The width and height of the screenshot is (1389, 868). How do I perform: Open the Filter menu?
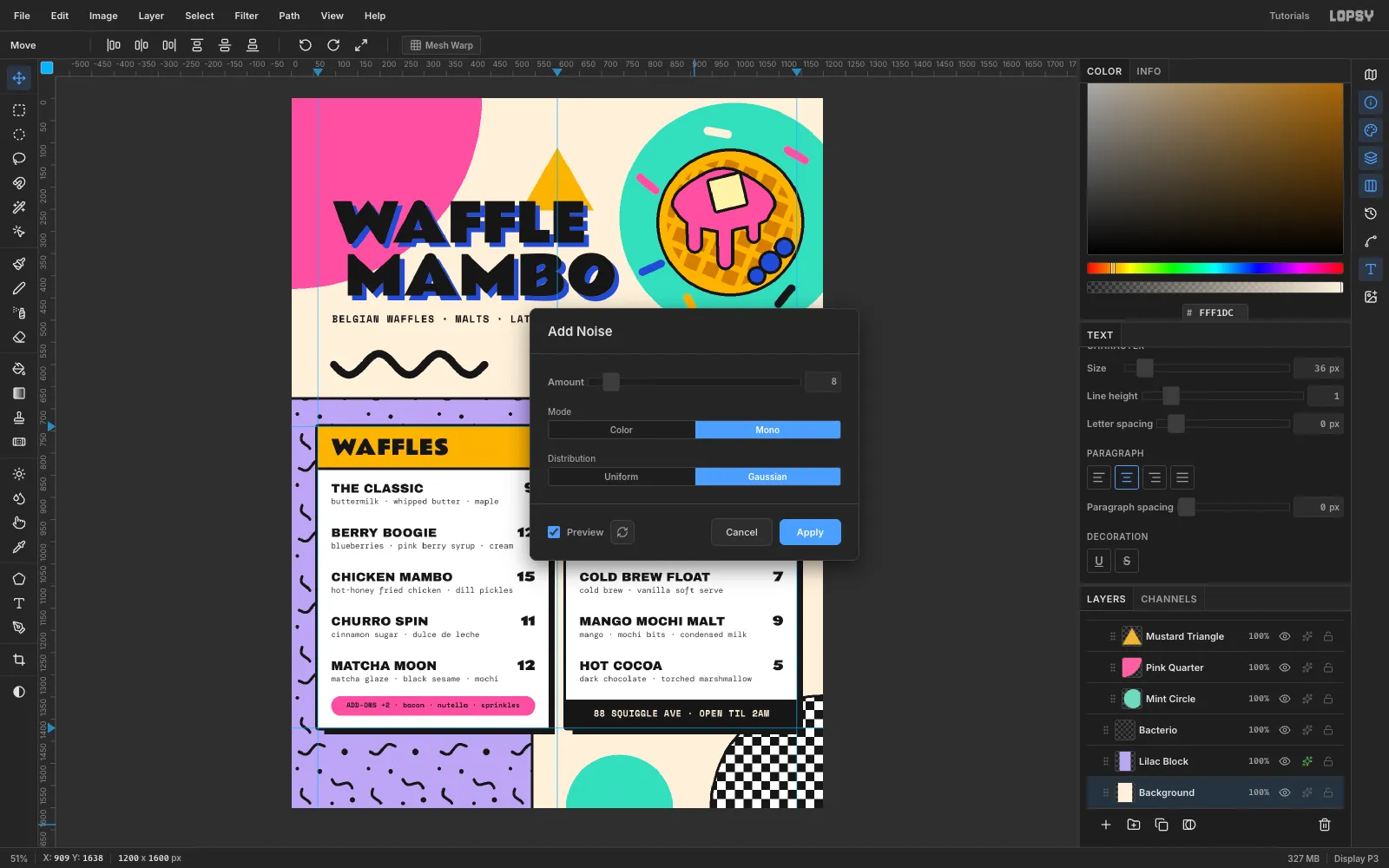247,16
